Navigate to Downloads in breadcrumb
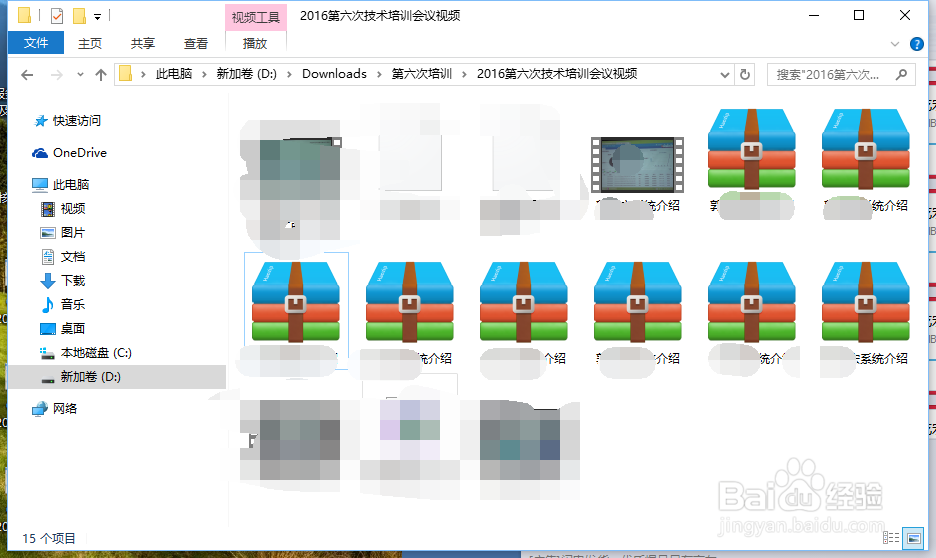This screenshot has height=558, width=936. (x=334, y=74)
